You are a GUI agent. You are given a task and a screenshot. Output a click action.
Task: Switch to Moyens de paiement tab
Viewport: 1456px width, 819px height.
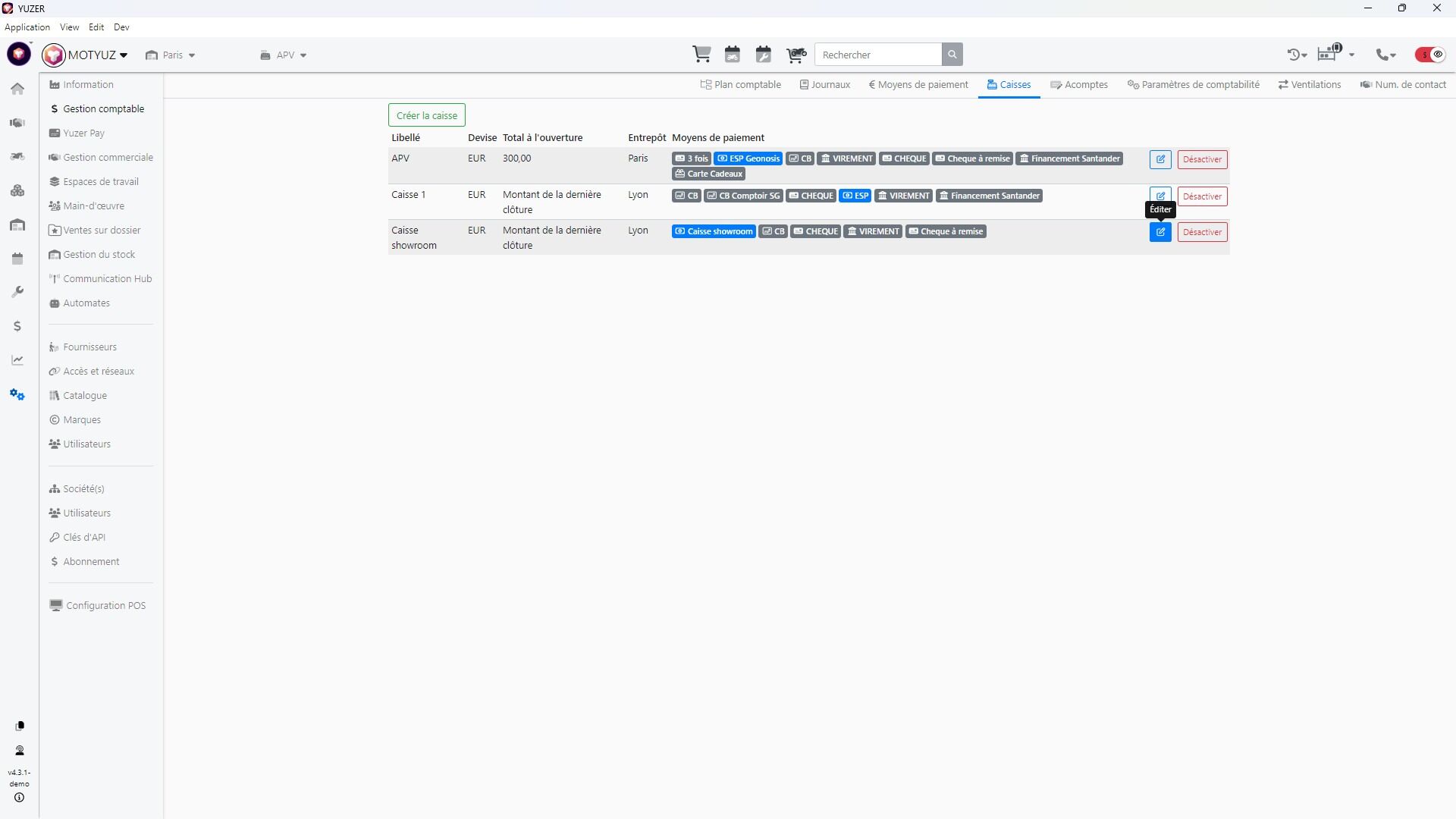(x=918, y=85)
